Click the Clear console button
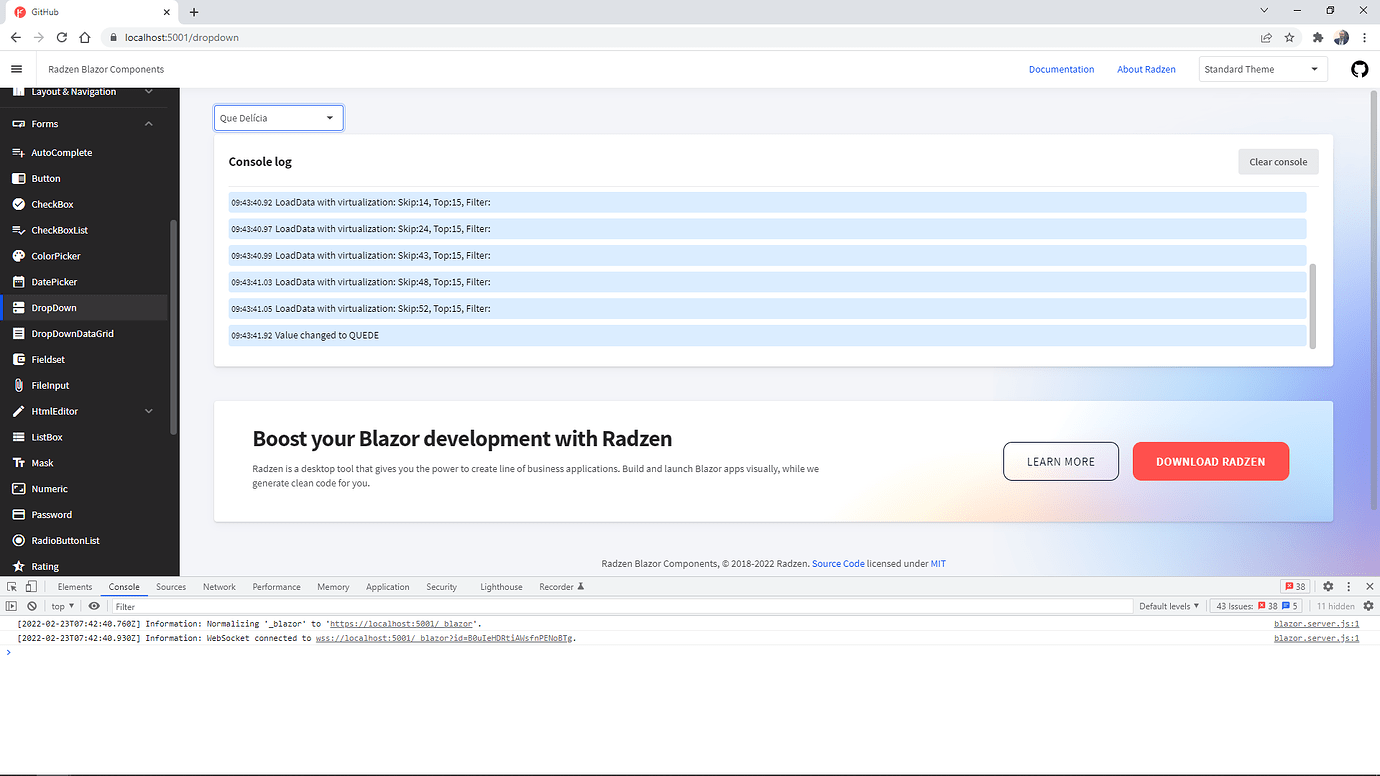1380x776 pixels. coord(1278,161)
